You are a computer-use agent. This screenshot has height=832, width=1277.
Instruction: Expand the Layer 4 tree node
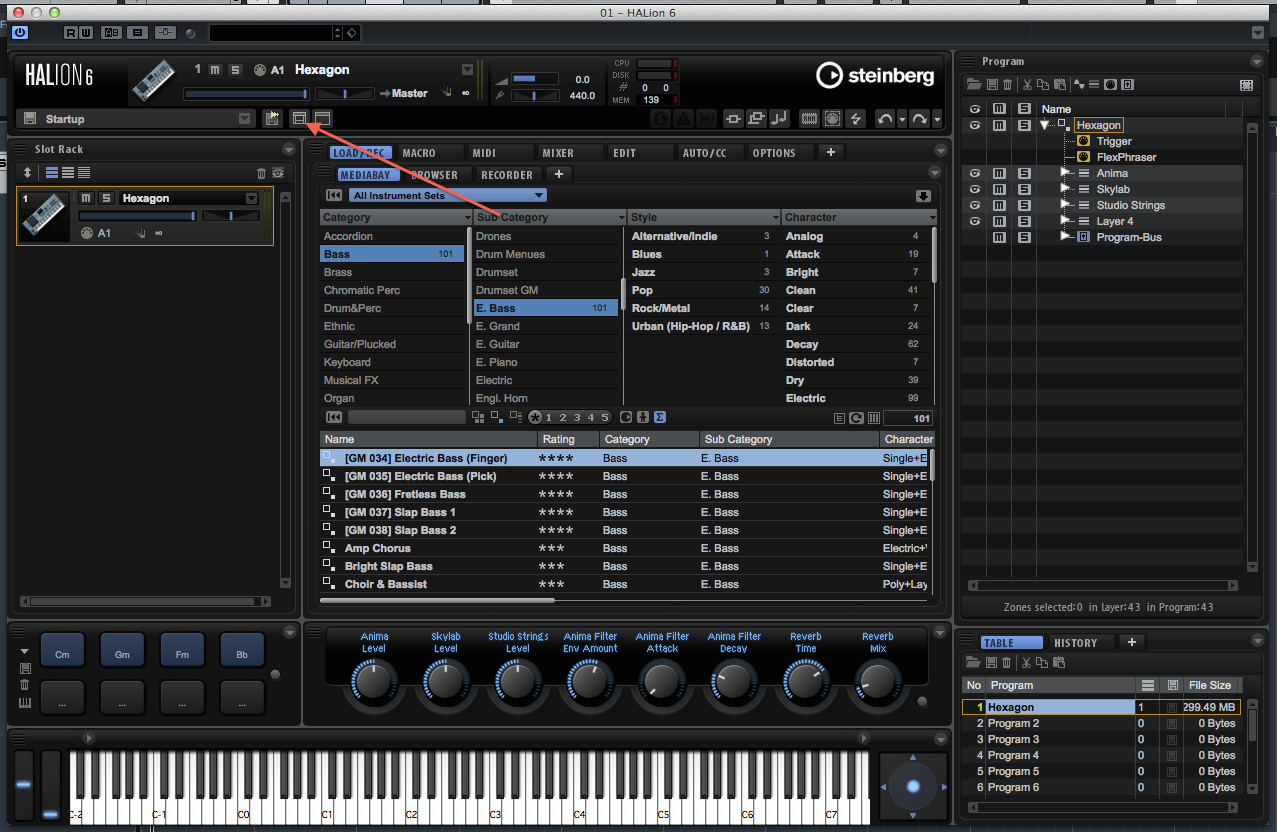point(1065,221)
